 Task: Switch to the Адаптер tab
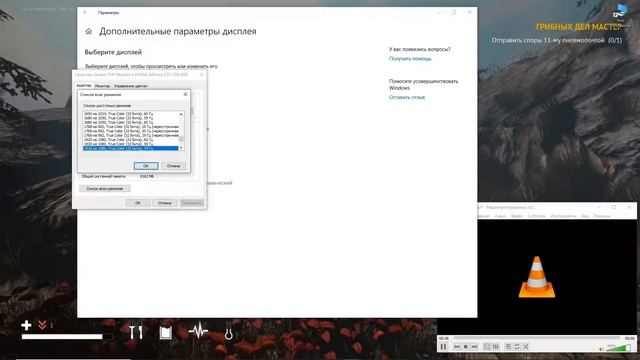coord(84,86)
